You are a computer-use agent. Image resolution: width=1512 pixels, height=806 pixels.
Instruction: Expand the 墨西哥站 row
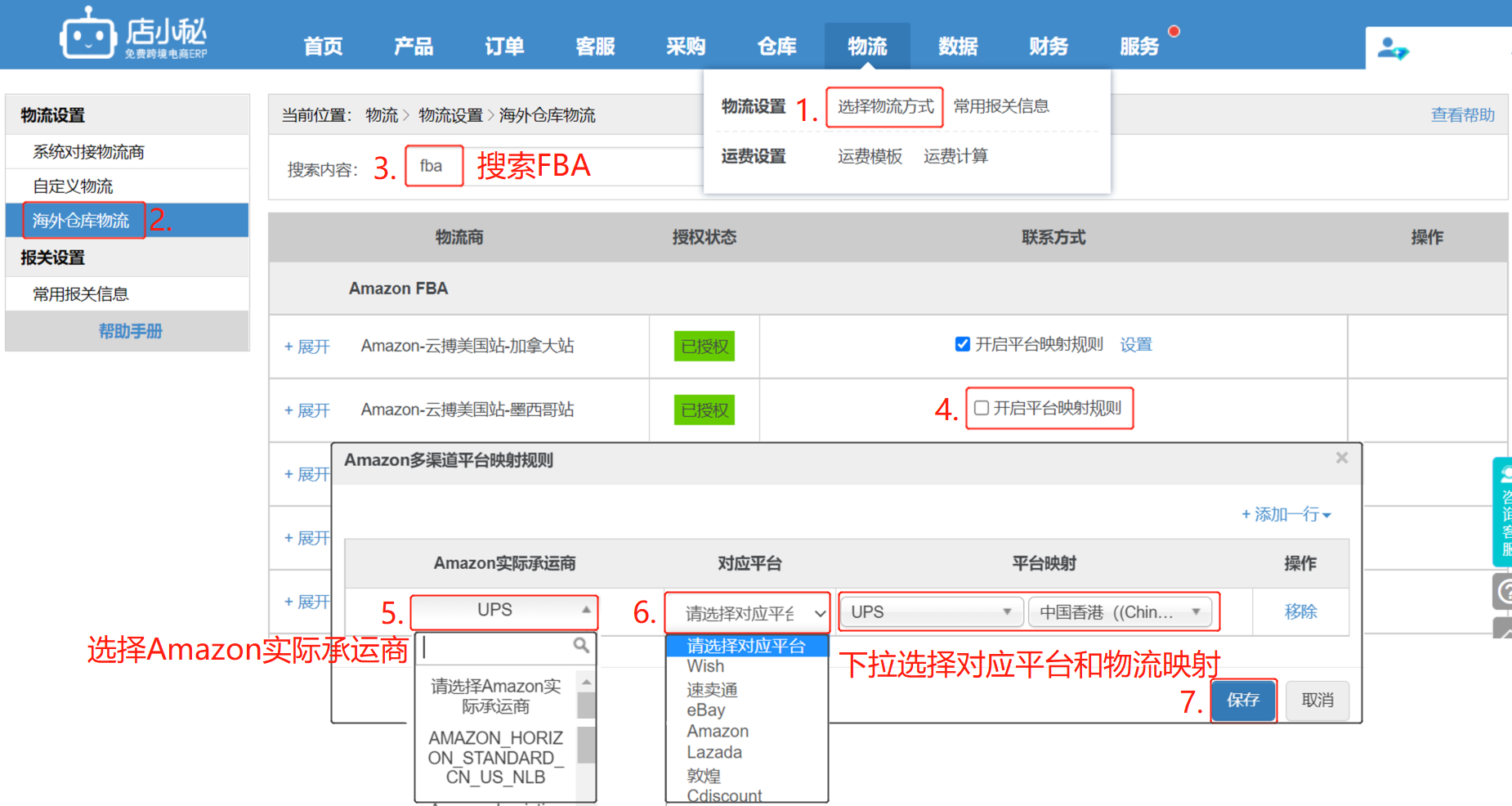point(306,410)
